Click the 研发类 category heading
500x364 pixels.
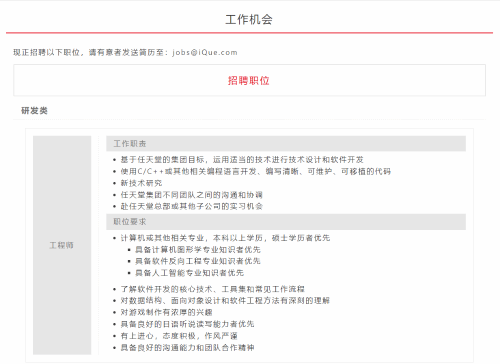tap(34, 110)
